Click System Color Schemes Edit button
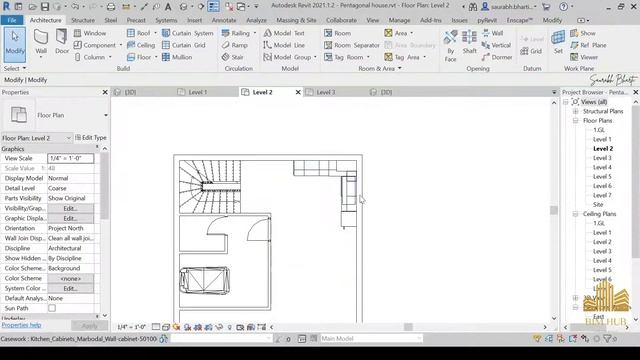Viewport: 640px width, 360px height. pyautogui.click(x=70, y=288)
